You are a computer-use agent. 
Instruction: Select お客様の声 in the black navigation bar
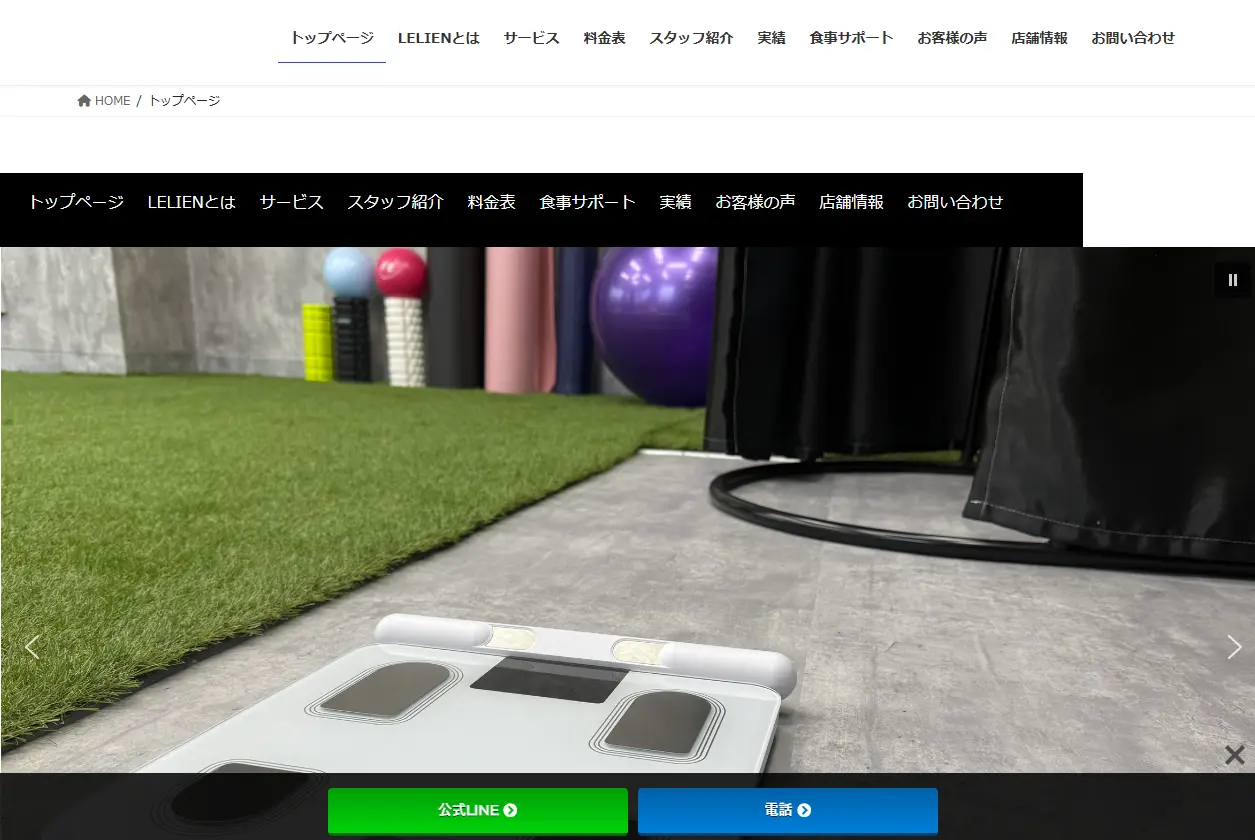coord(755,202)
